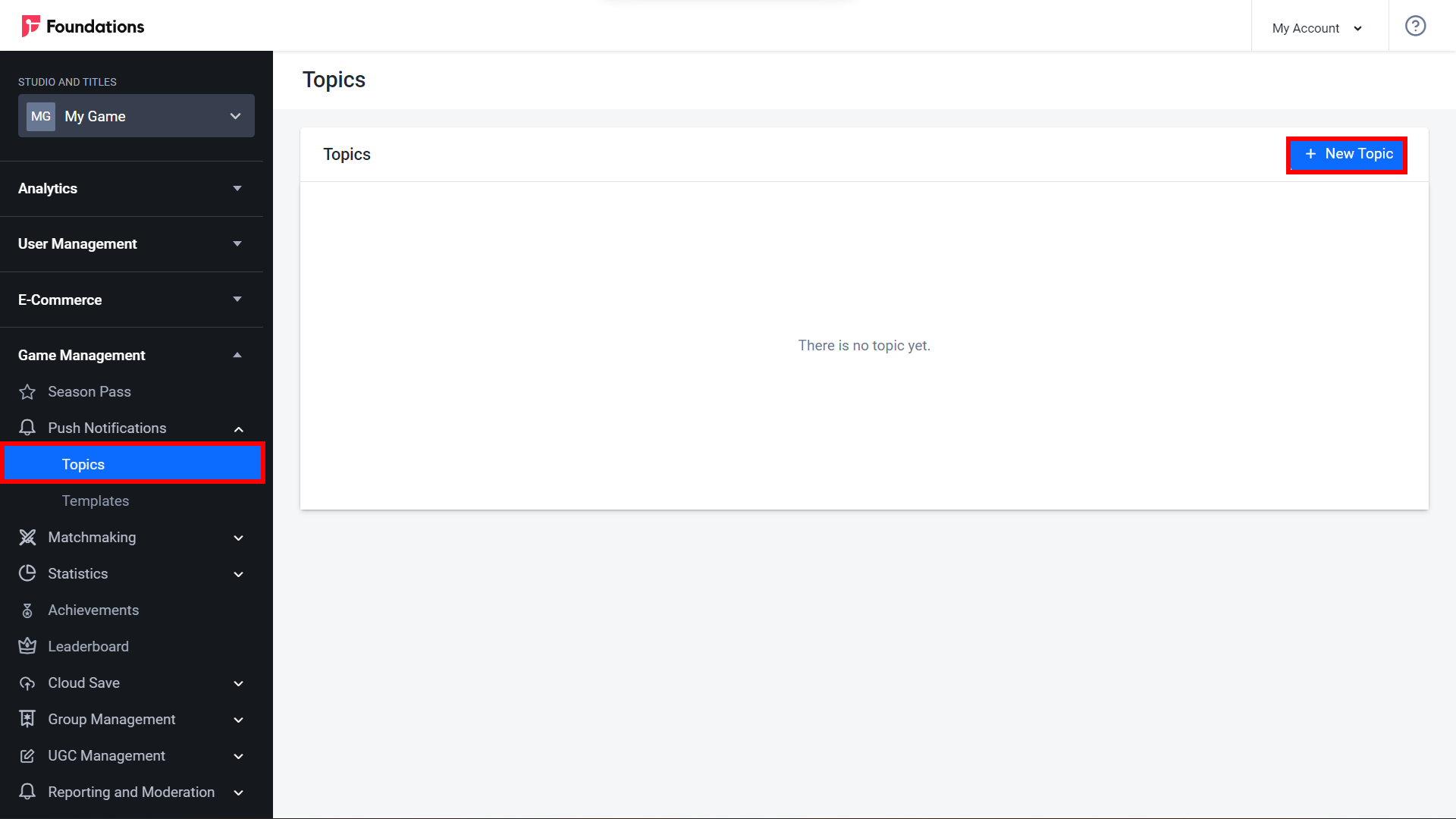The height and width of the screenshot is (819, 1456).
Task: Click the Achievements badge icon
Action: point(27,609)
